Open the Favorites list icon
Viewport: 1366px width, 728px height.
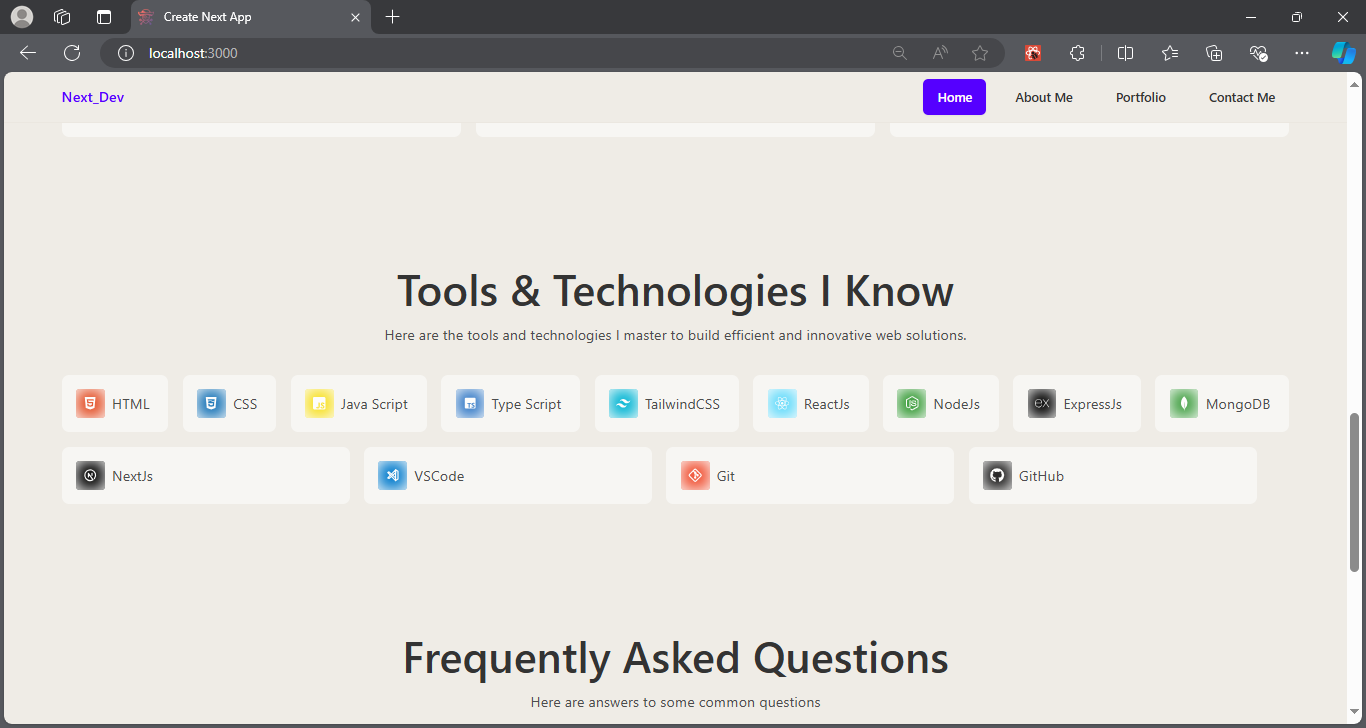(x=1170, y=53)
